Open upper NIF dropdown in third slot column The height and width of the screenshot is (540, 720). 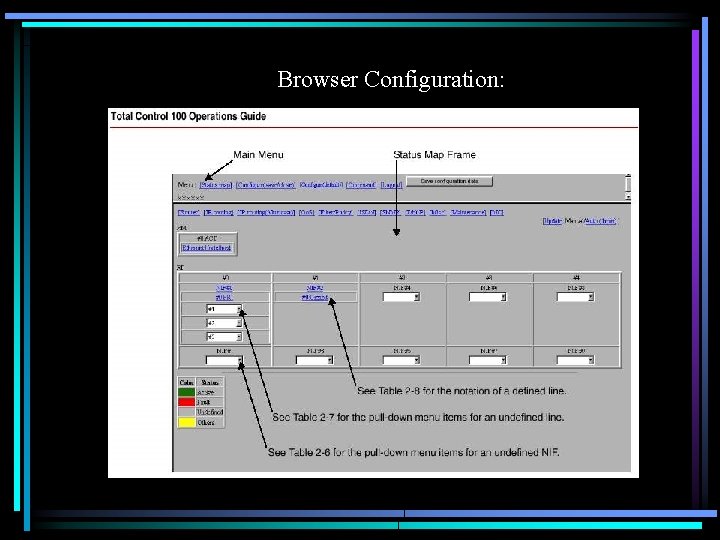[401, 297]
